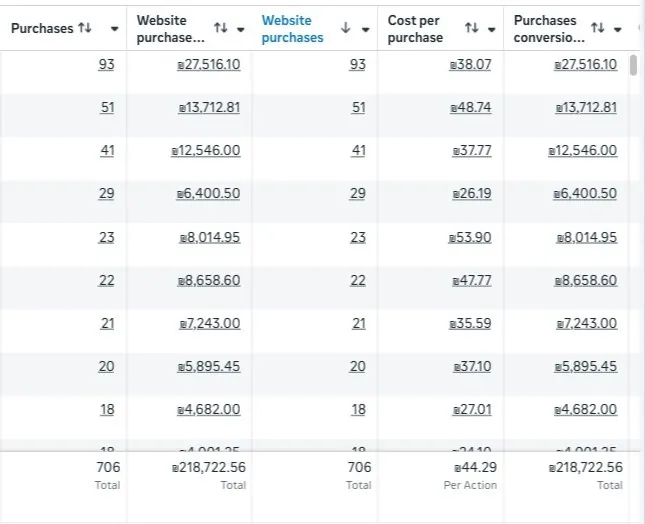Screen dimensions: 645x524
Task: Open website purchase value ₪13,712.81 second column
Action: [x=209, y=108]
